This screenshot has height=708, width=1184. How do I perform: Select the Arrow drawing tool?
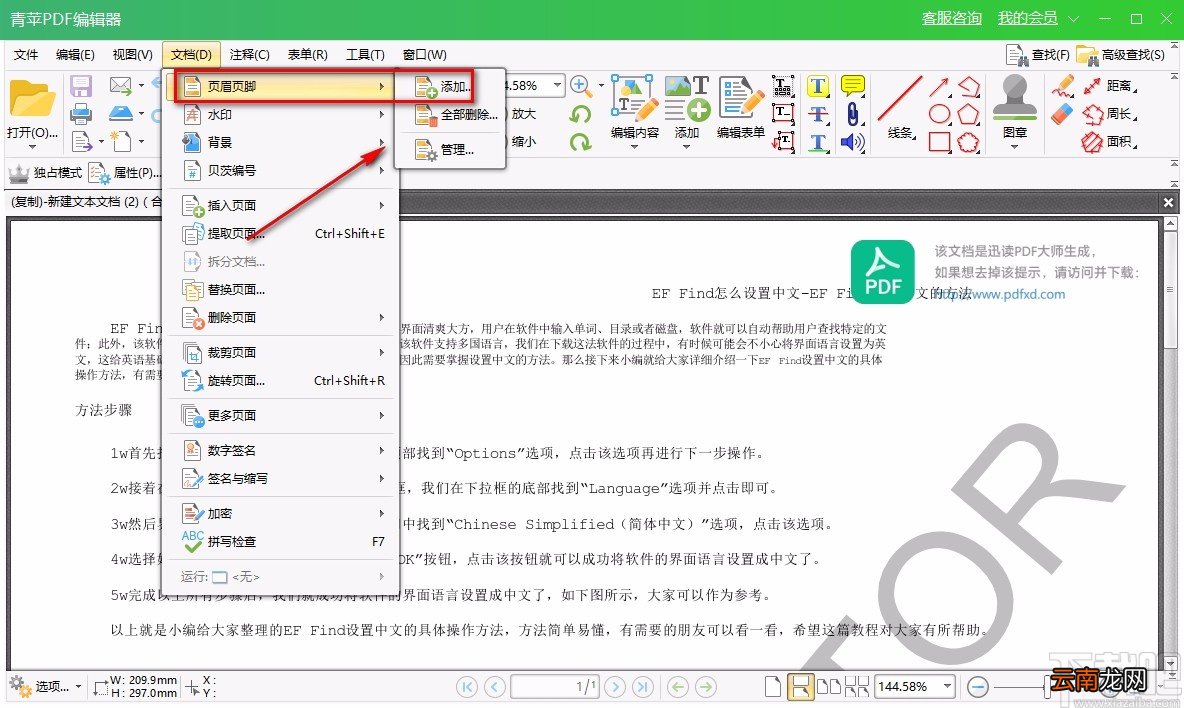tap(939, 87)
